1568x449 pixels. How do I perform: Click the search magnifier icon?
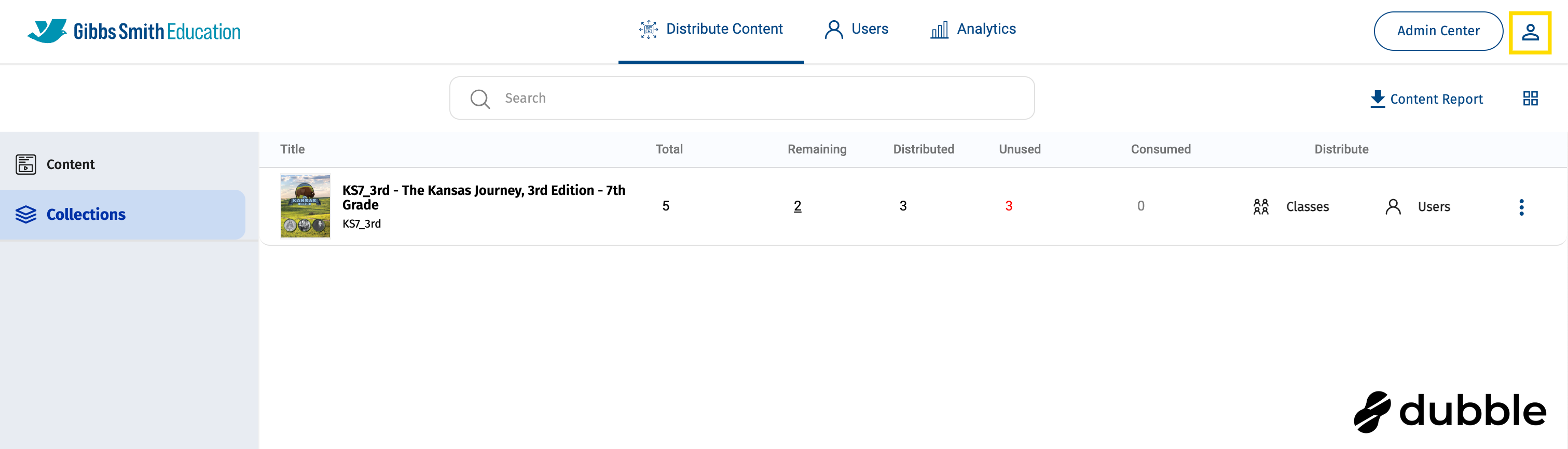(x=479, y=99)
